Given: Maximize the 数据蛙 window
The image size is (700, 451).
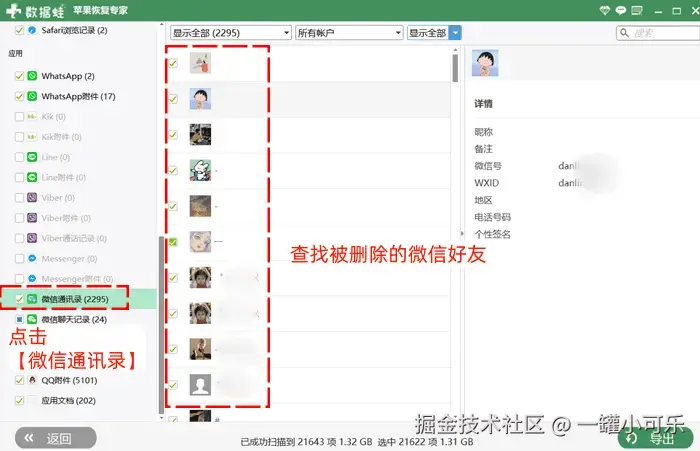Looking at the screenshot, I should tap(677, 11).
